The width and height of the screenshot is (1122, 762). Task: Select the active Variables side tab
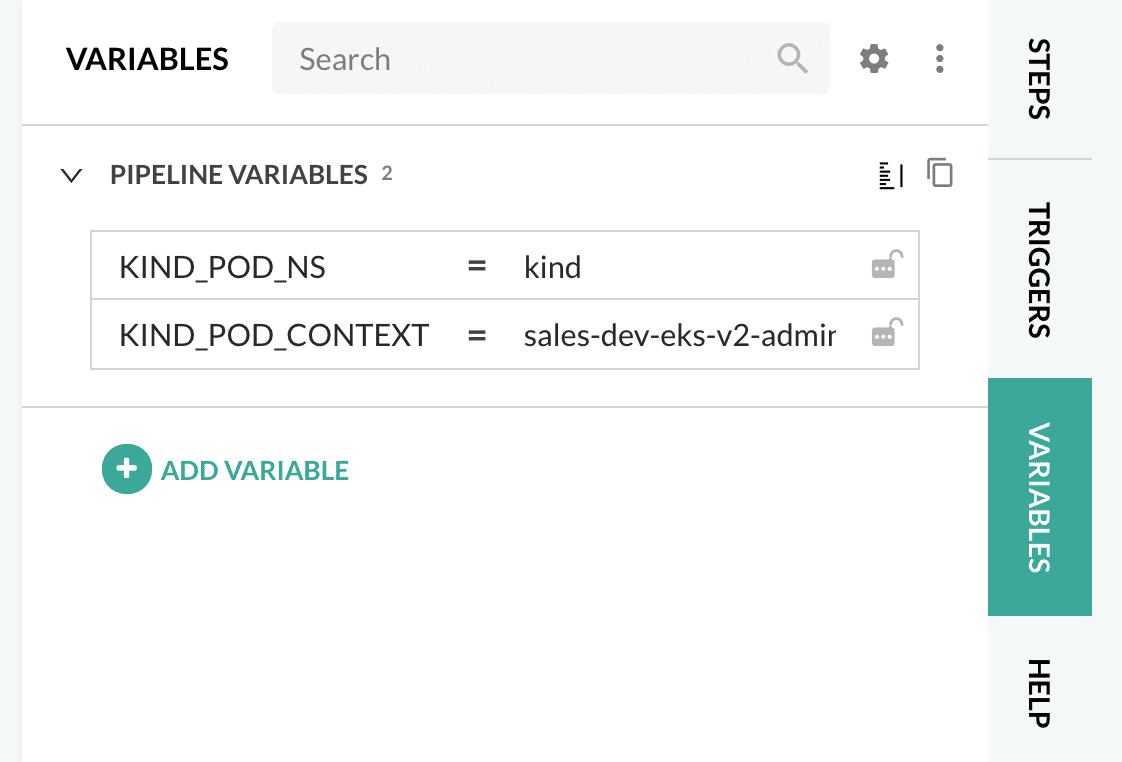(x=1039, y=497)
